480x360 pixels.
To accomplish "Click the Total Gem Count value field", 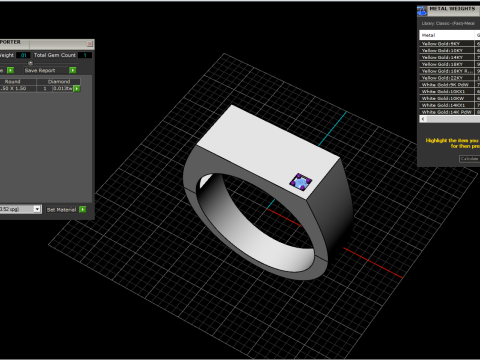I will point(85,55).
